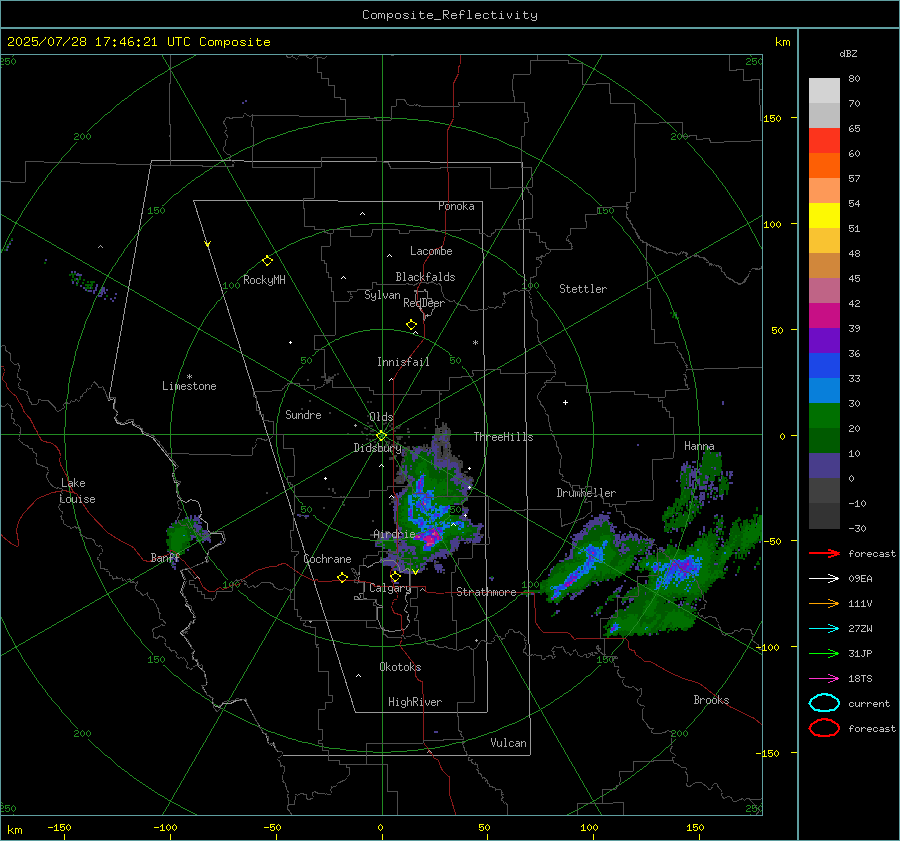The width and height of the screenshot is (900, 841).
Task: Click the magenta 18TS arrow icon
Action: [824, 679]
